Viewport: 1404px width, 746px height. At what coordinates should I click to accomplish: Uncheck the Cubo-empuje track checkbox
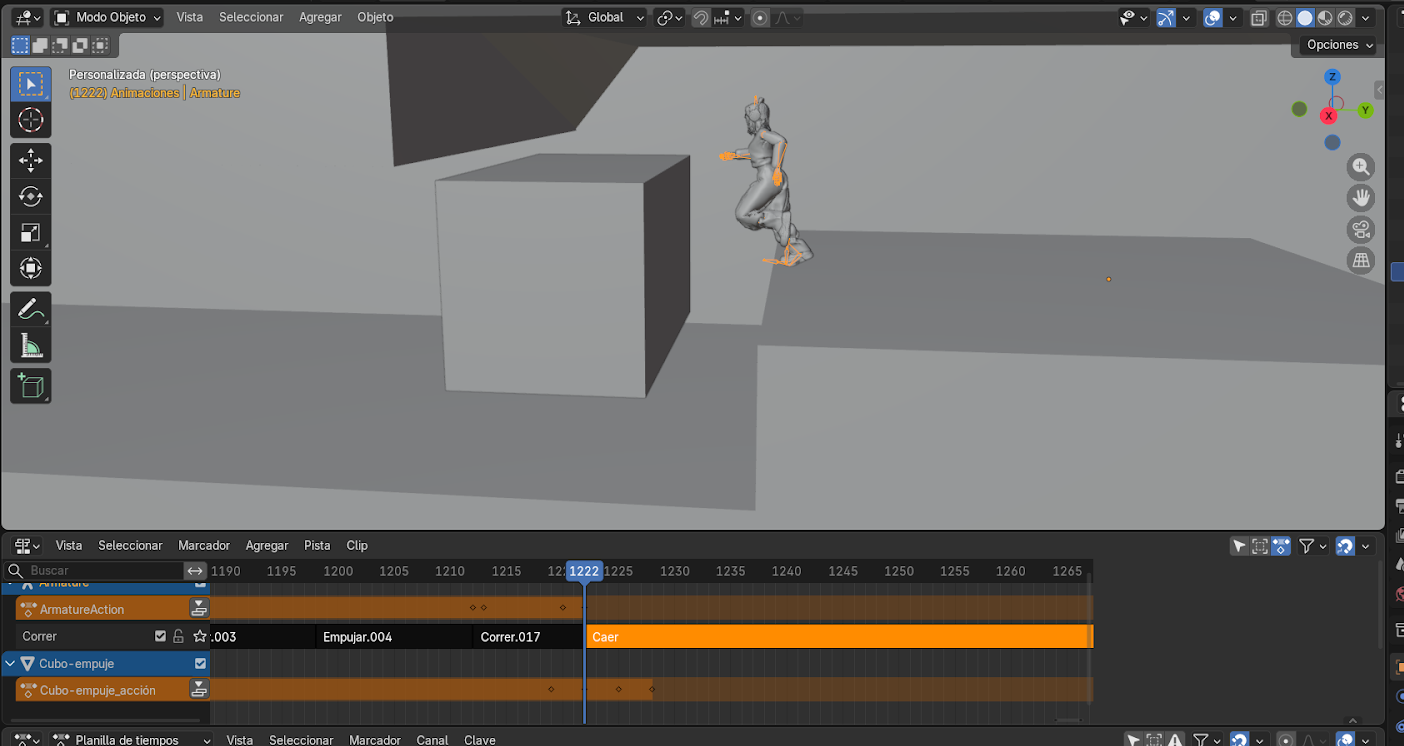(x=200, y=663)
